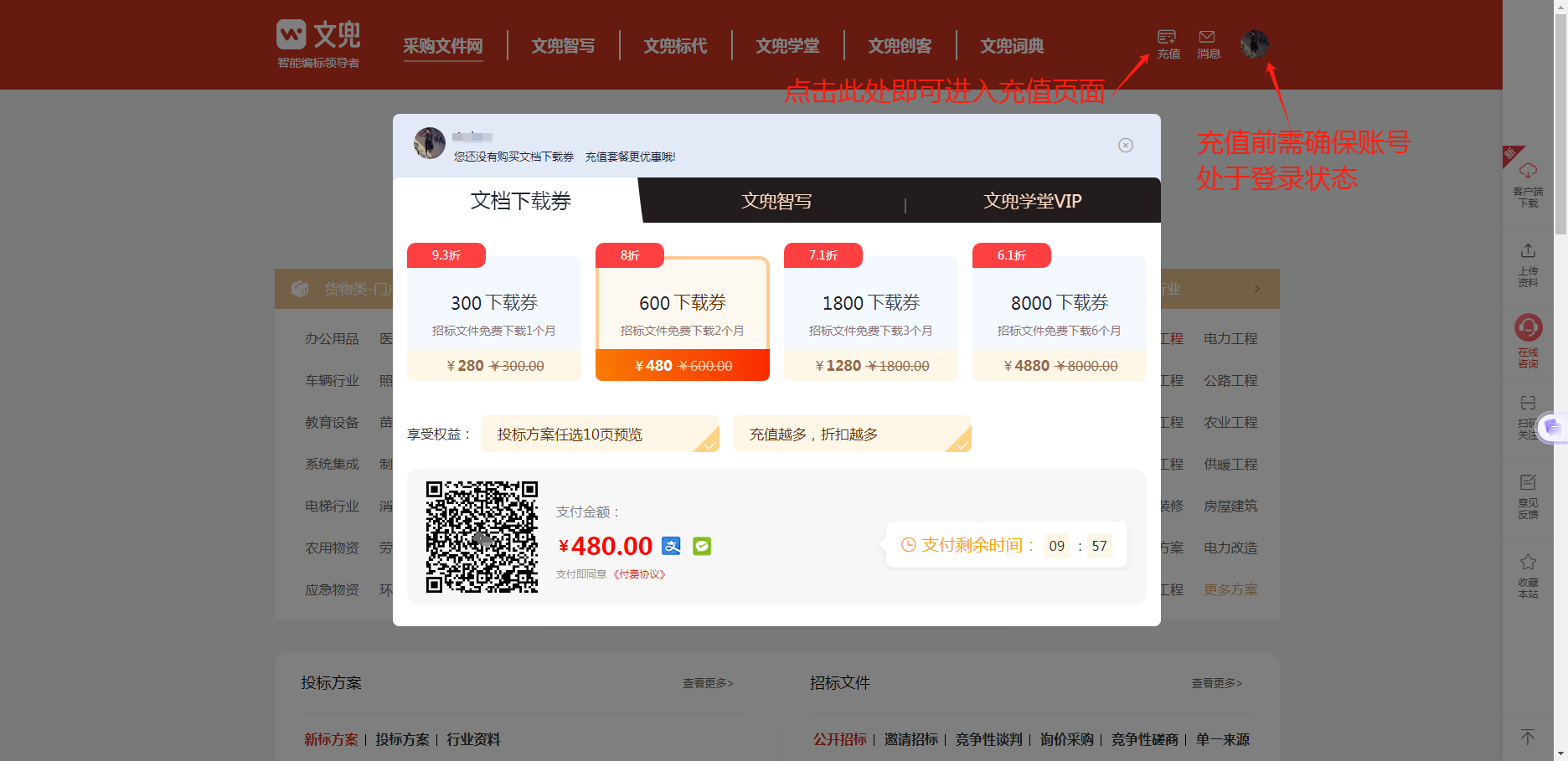Screen dimensions: 1568x761
Task: Click 农业工程 category link
Action: tap(1230, 422)
